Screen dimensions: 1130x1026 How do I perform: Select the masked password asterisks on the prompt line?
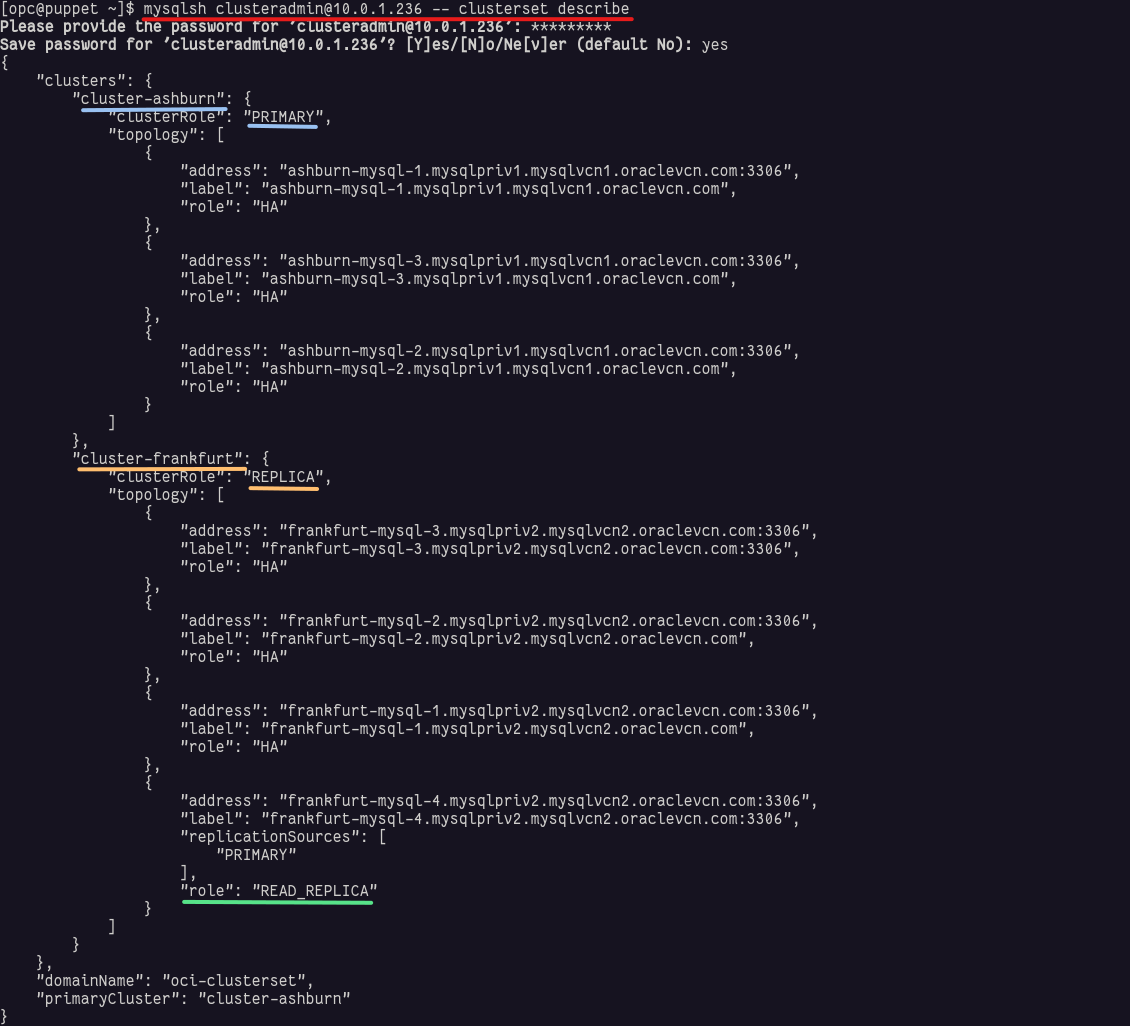click(x=572, y=26)
